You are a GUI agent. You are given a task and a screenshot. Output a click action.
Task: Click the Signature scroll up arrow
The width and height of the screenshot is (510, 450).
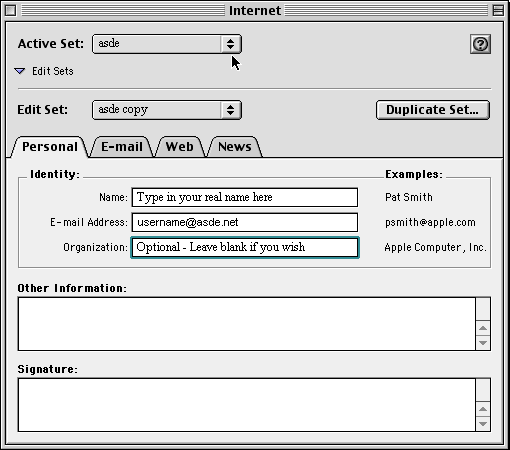point(483,409)
